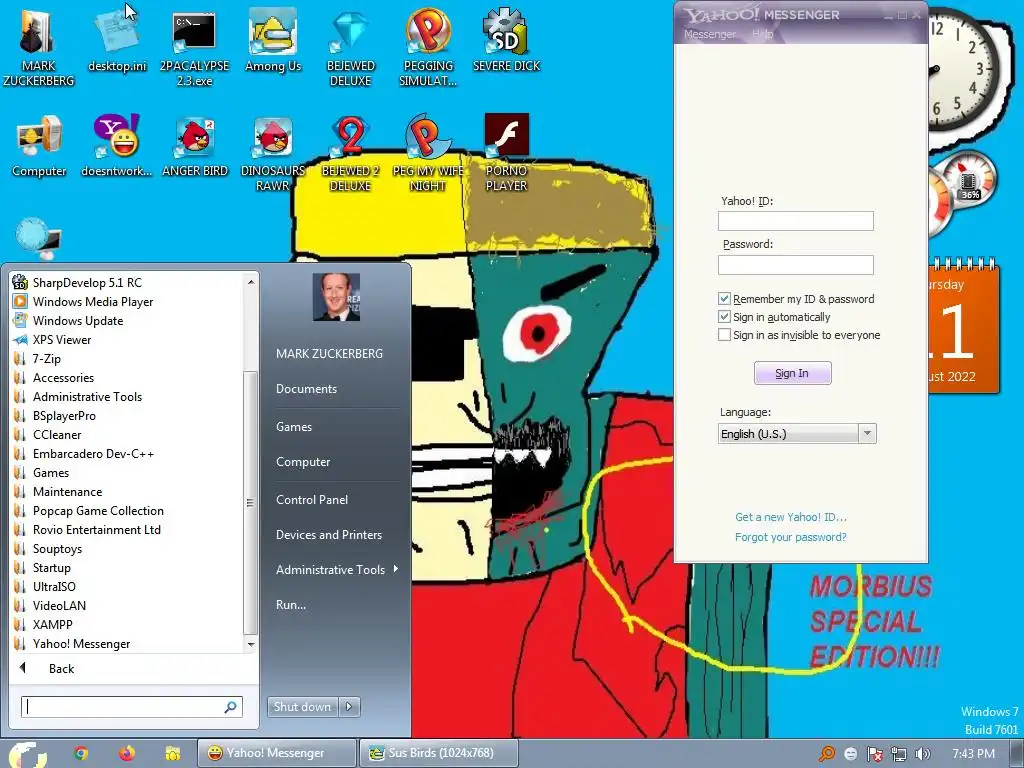Open the Action Center flag tray icon
Screen dimensions: 1024x768
(874, 754)
